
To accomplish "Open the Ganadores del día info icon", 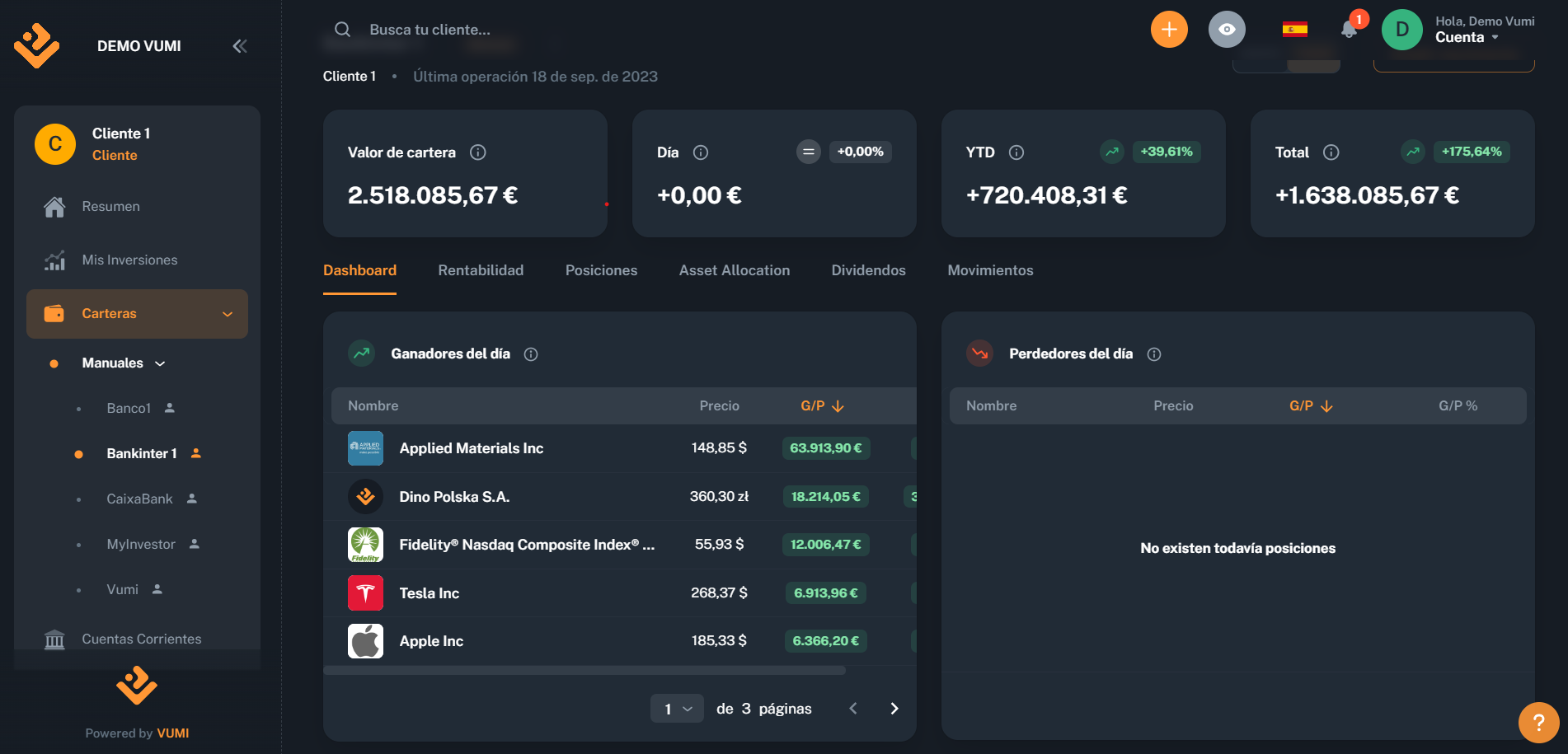I will [x=531, y=354].
